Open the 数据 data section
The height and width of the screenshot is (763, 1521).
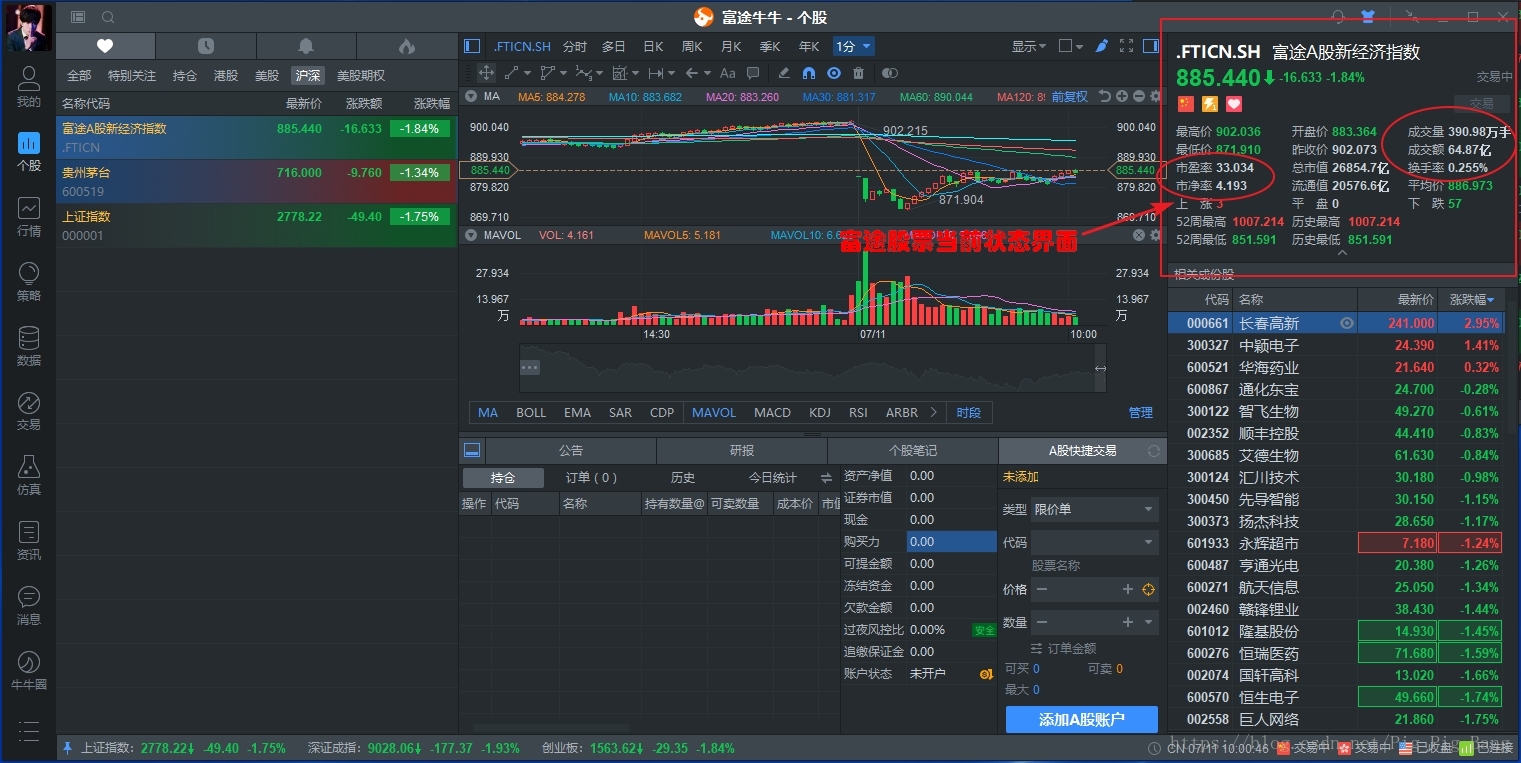point(29,346)
